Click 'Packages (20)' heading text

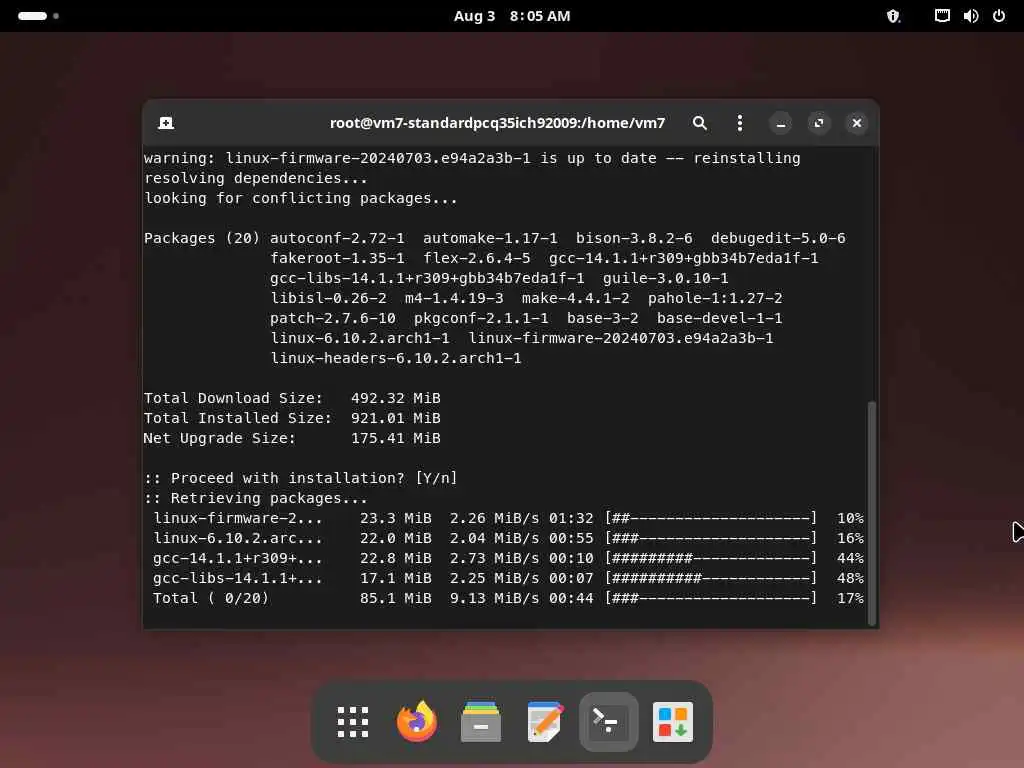click(x=202, y=238)
